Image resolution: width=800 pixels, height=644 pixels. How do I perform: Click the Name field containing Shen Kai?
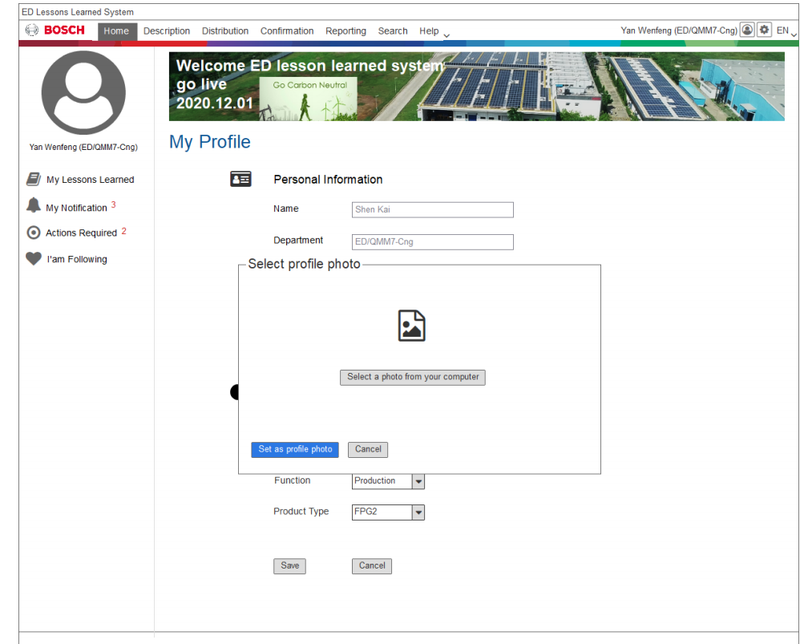coord(433,210)
